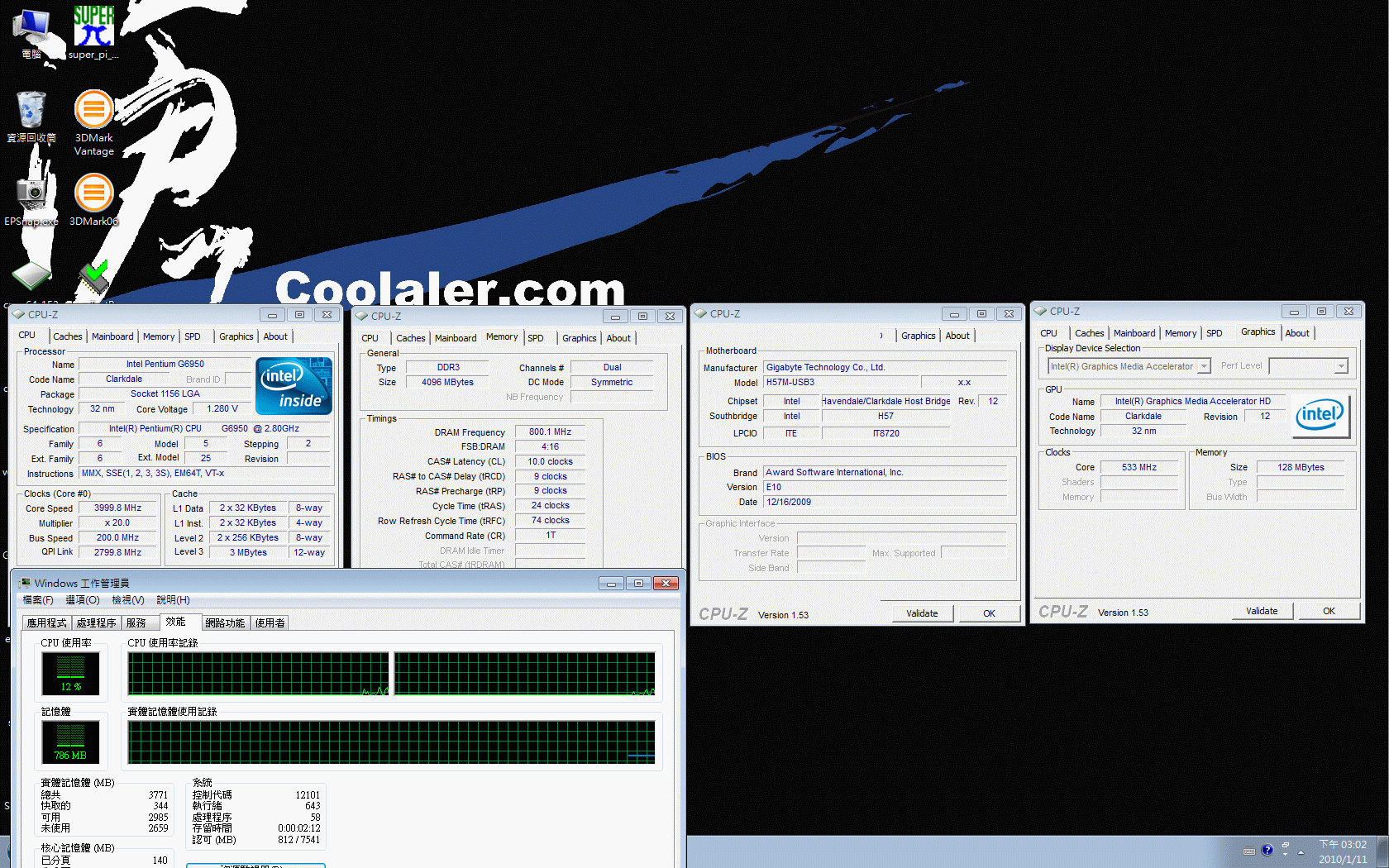Image resolution: width=1389 pixels, height=868 pixels.
Task: Click the title bar icon of the Windows 工作管理員 window
Action: tap(24, 583)
